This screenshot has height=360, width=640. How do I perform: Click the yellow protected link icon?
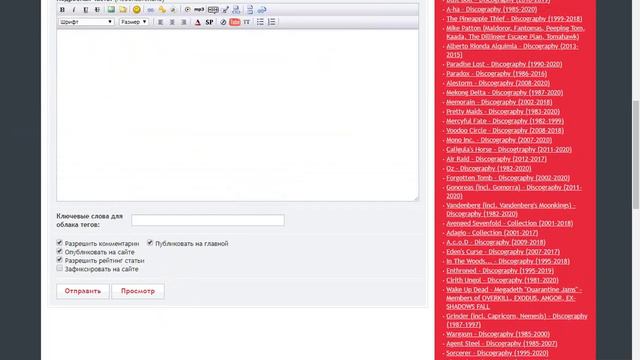pos(162,10)
